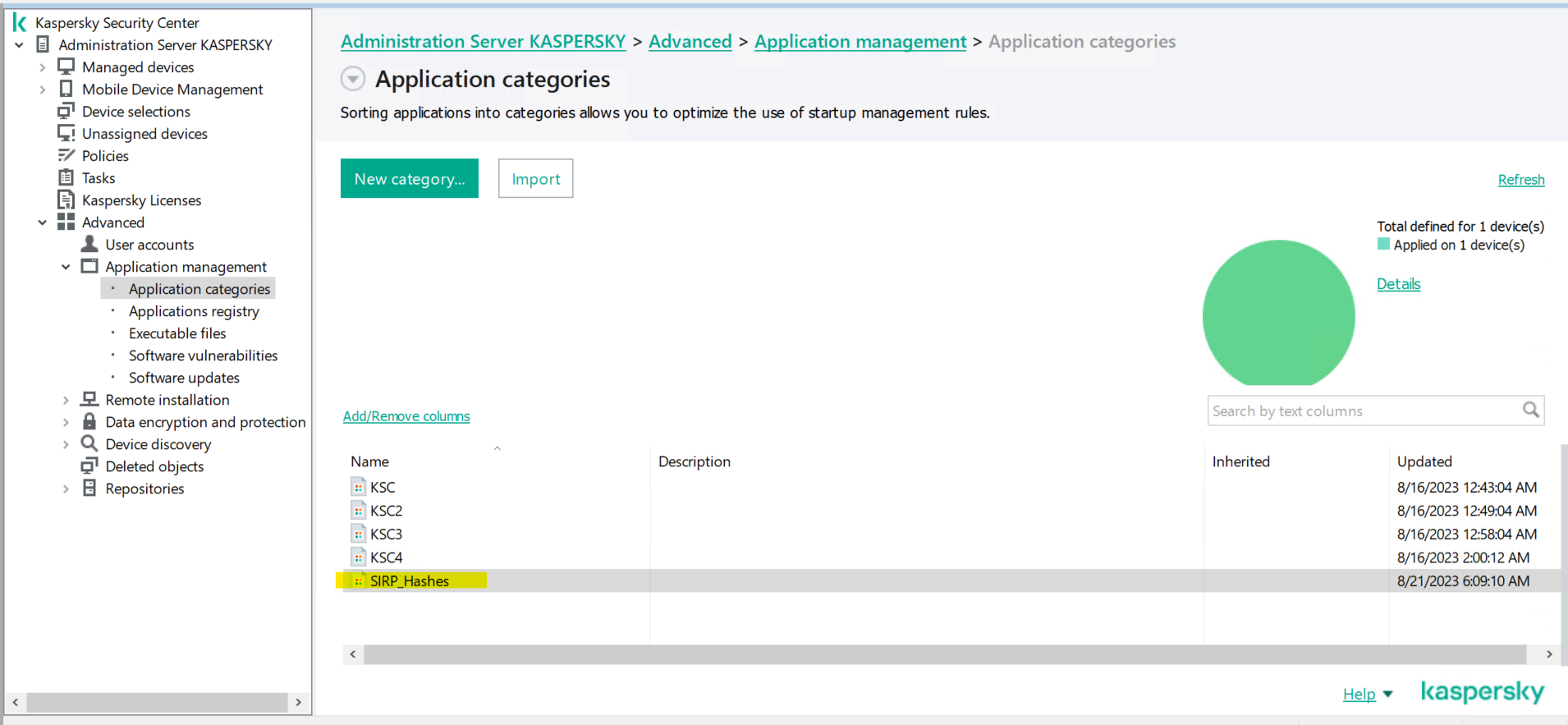The width and height of the screenshot is (1568, 725).
Task: Follow Administration Server KASPERSKY breadcrumb link
Action: [483, 42]
